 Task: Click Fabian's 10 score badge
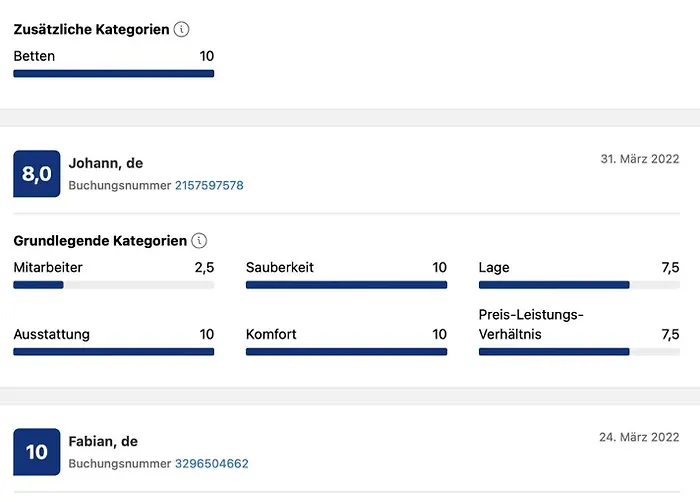tap(37, 452)
